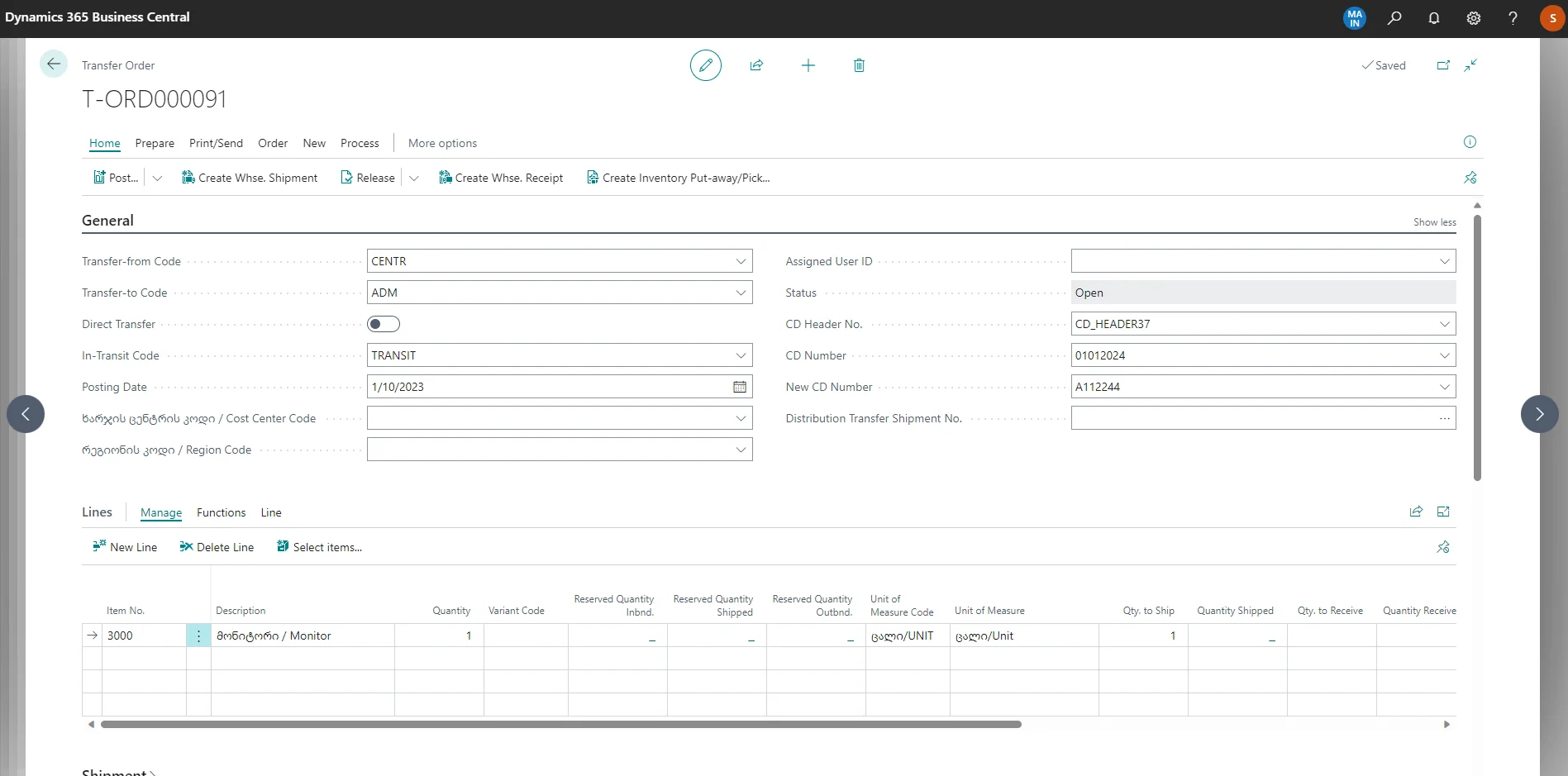Switch to the Prepare tab
The width and height of the screenshot is (1568, 776).
[x=155, y=143]
